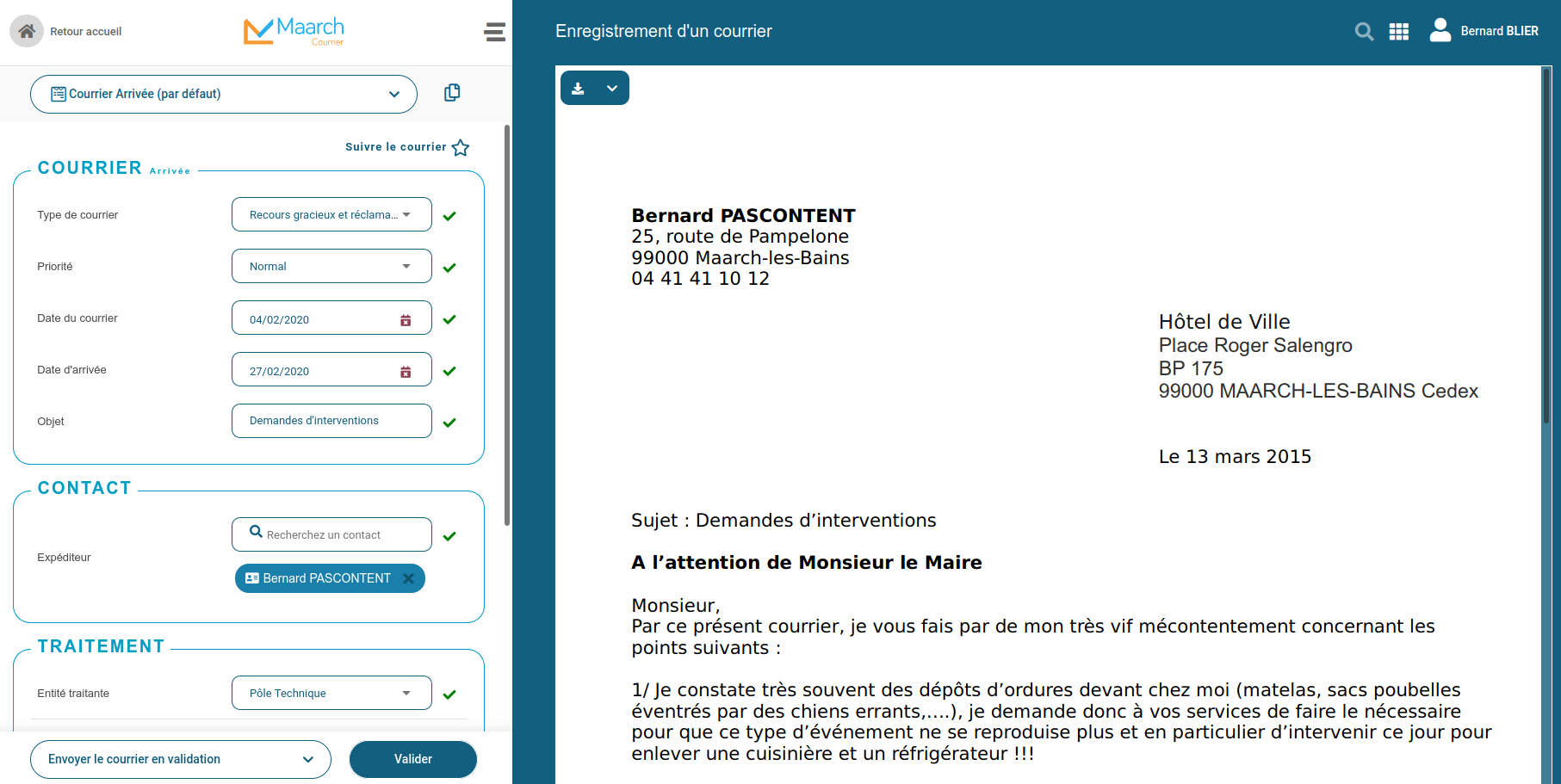
Task: Click the duplicate model icon beside the selector
Action: pos(451,92)
